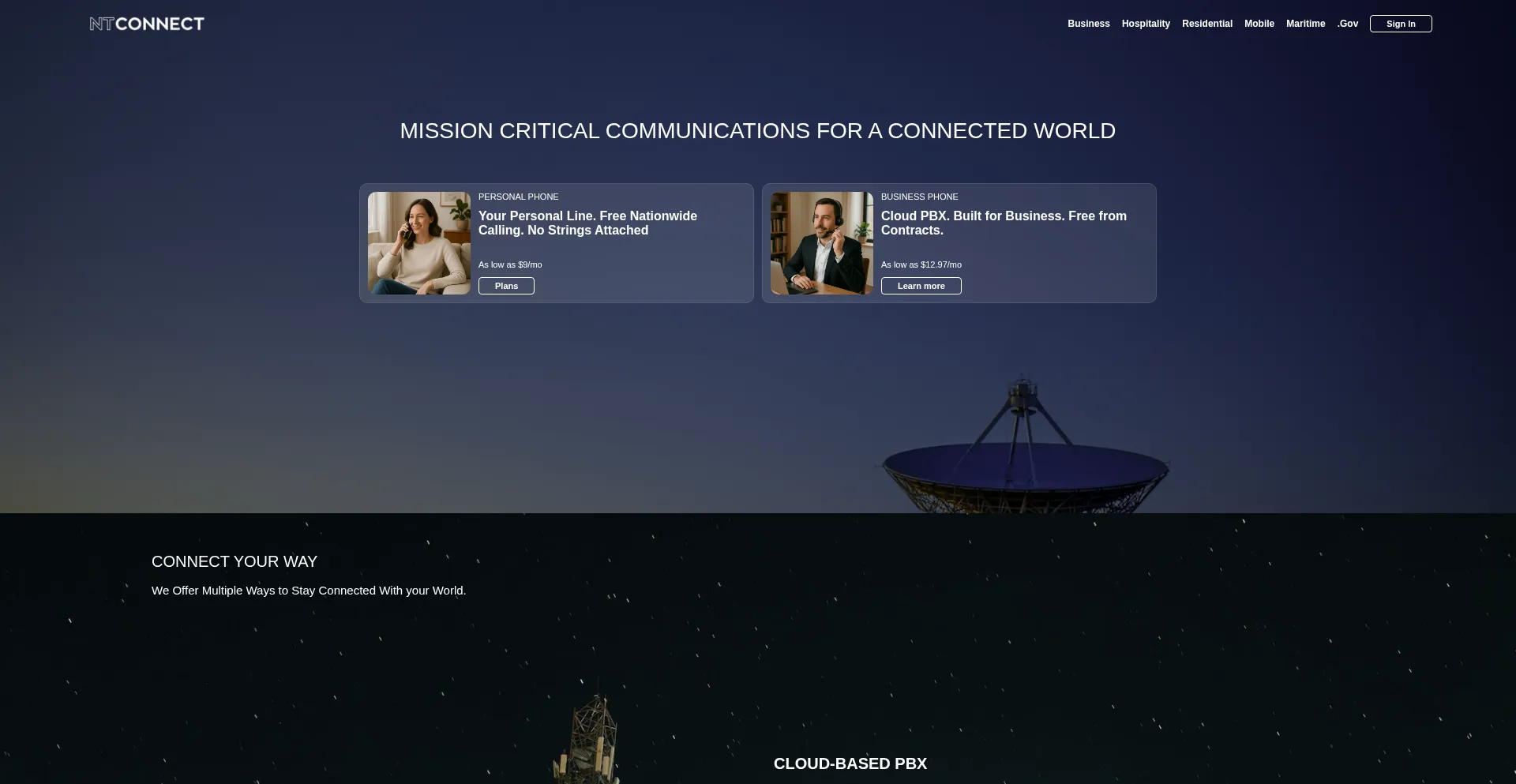1516x784 pixels.
Task: Click the CLOUD-BASED PBX heading
Action: pos(850,763)
